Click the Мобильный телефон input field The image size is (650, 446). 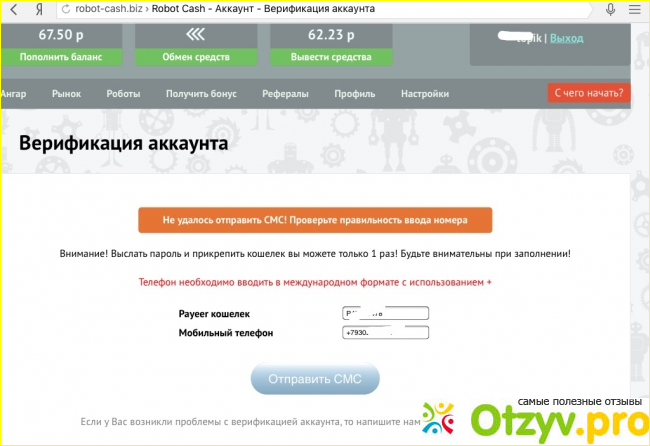coord(385,332)
